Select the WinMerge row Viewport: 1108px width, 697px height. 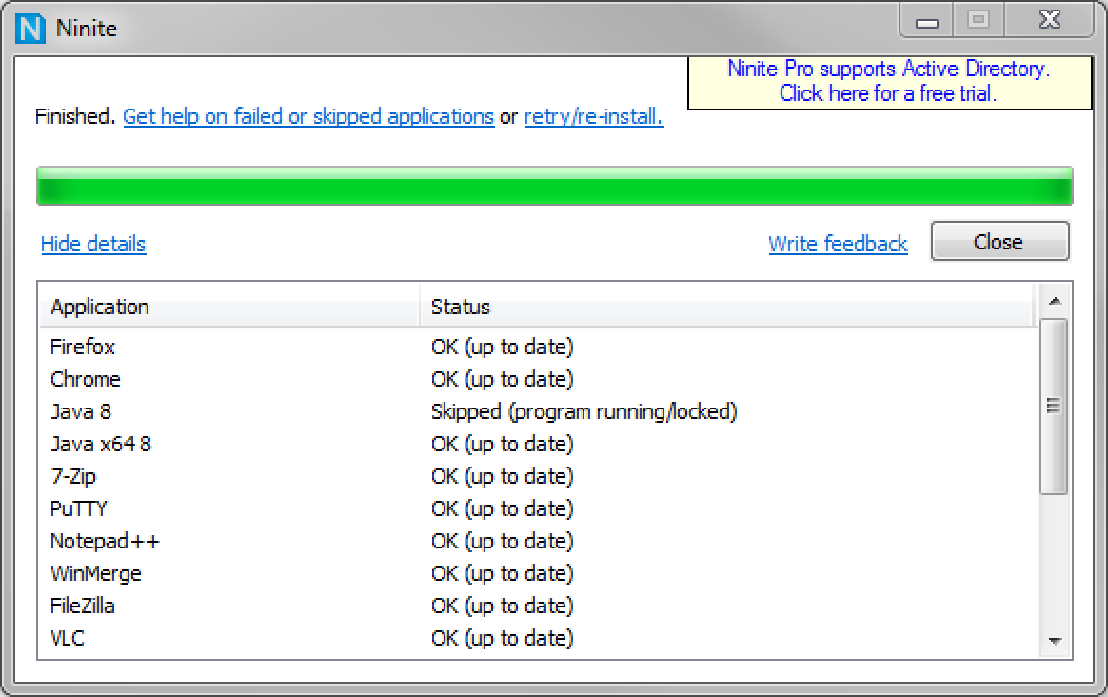click(538, 574)
